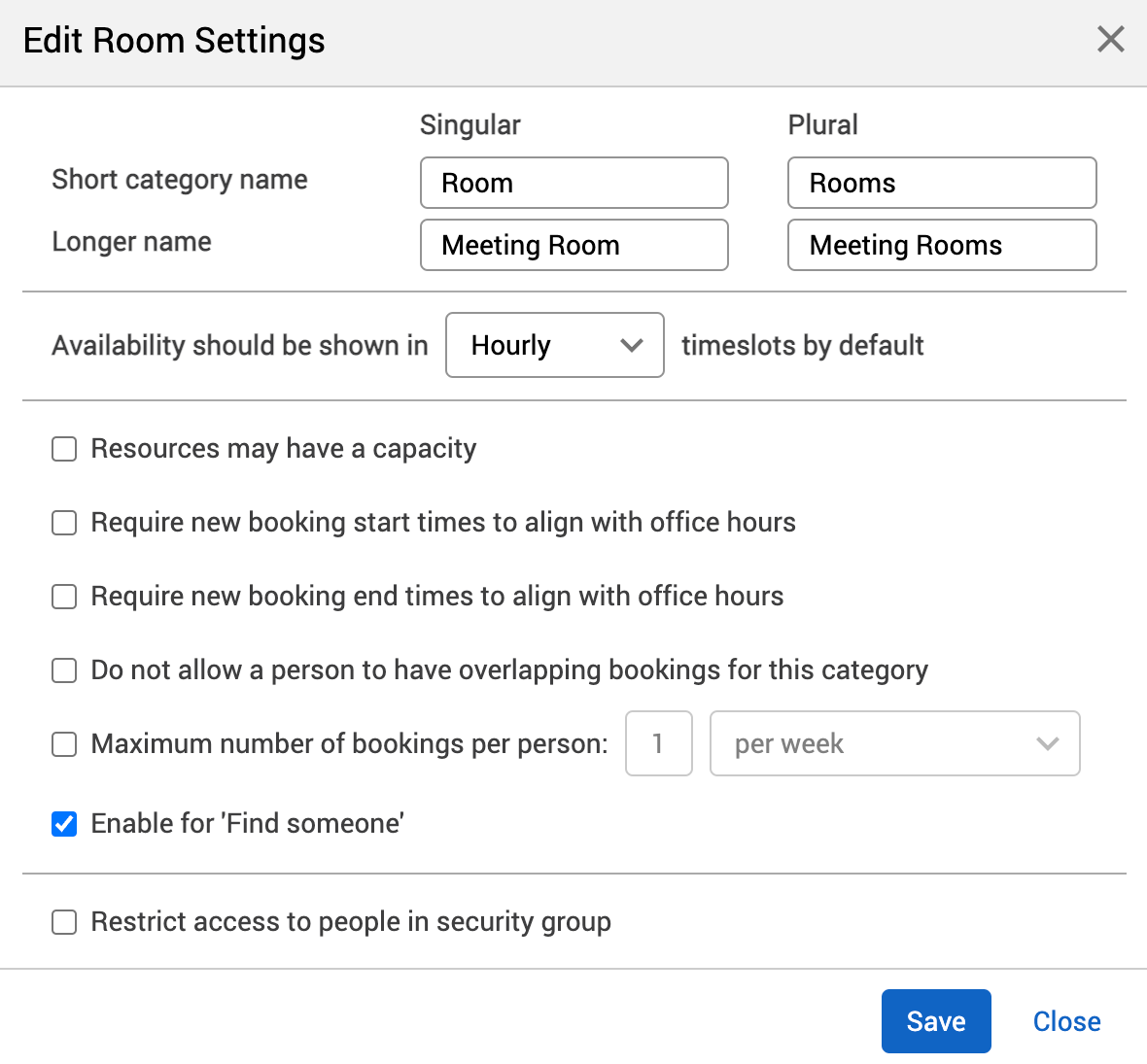Select the 'Meeting Rooms' plural name field

point(941,245)
